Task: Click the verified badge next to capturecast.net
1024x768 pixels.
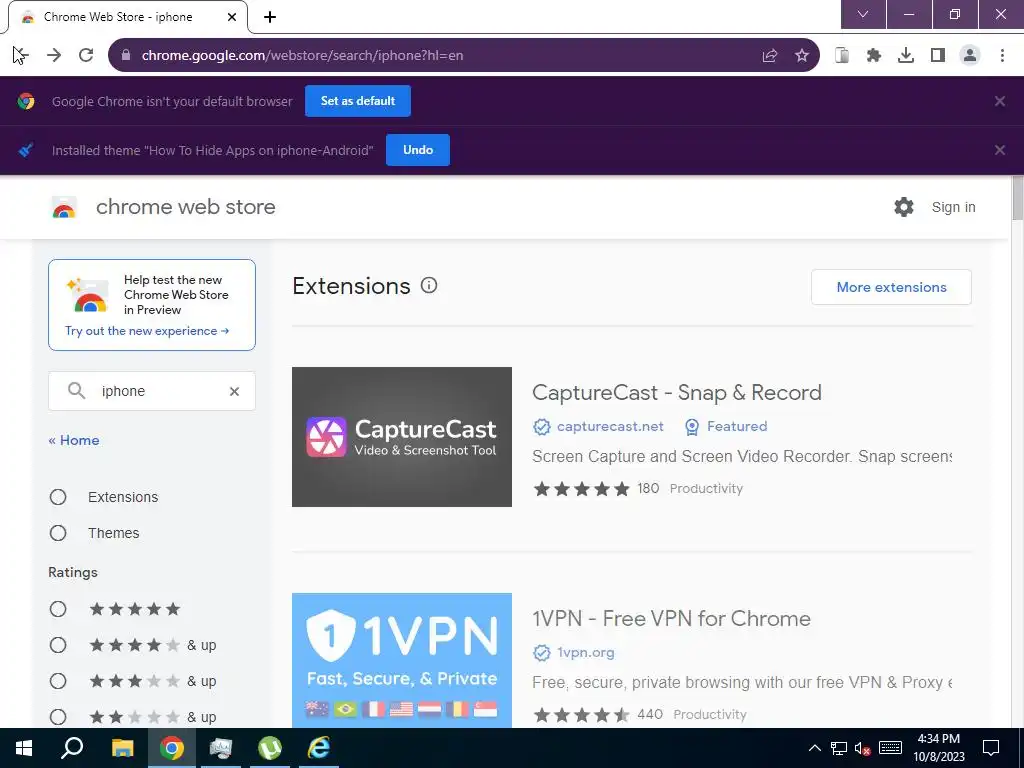Action: [x=541, y=426]
